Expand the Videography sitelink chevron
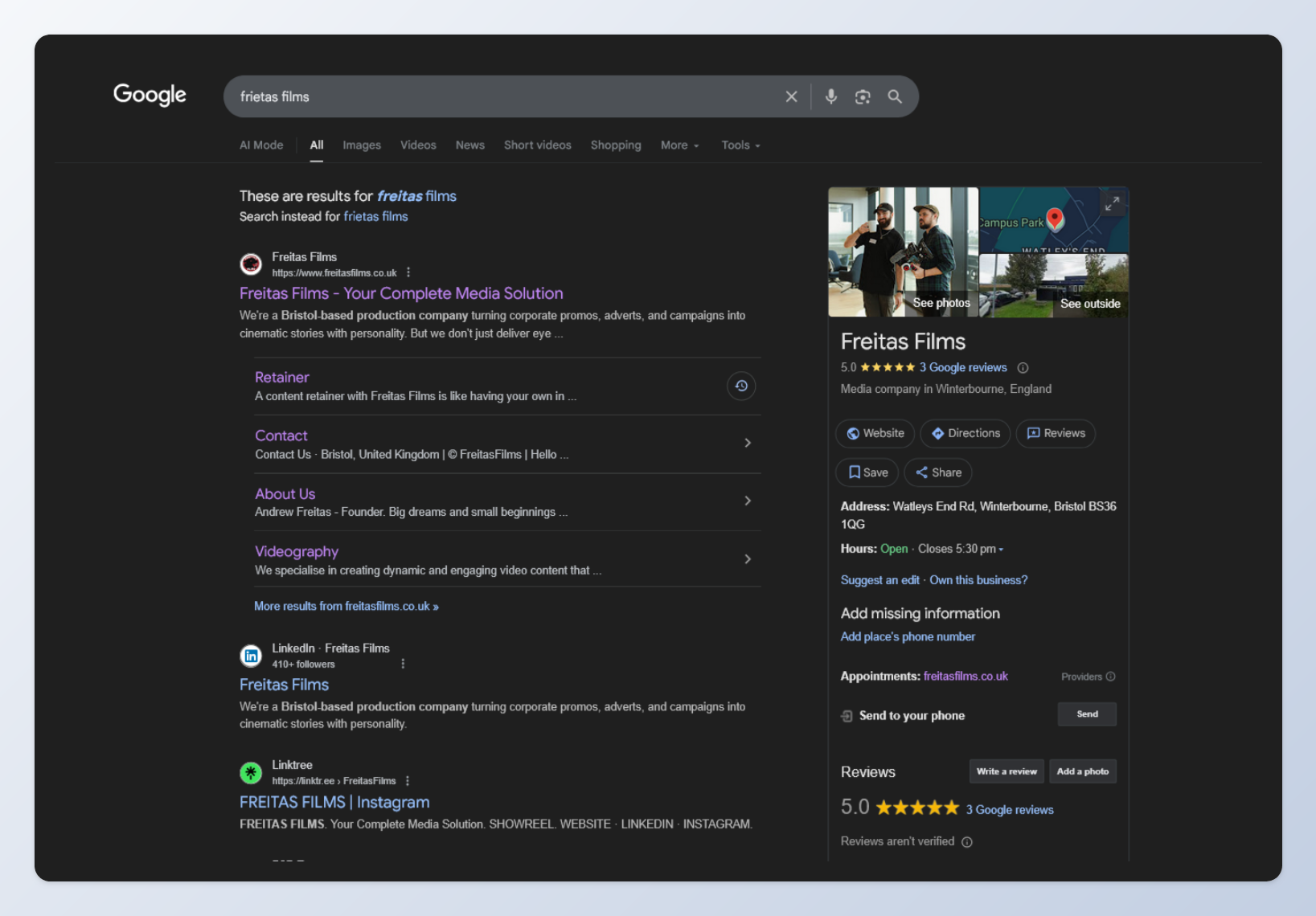 [748, 558]
